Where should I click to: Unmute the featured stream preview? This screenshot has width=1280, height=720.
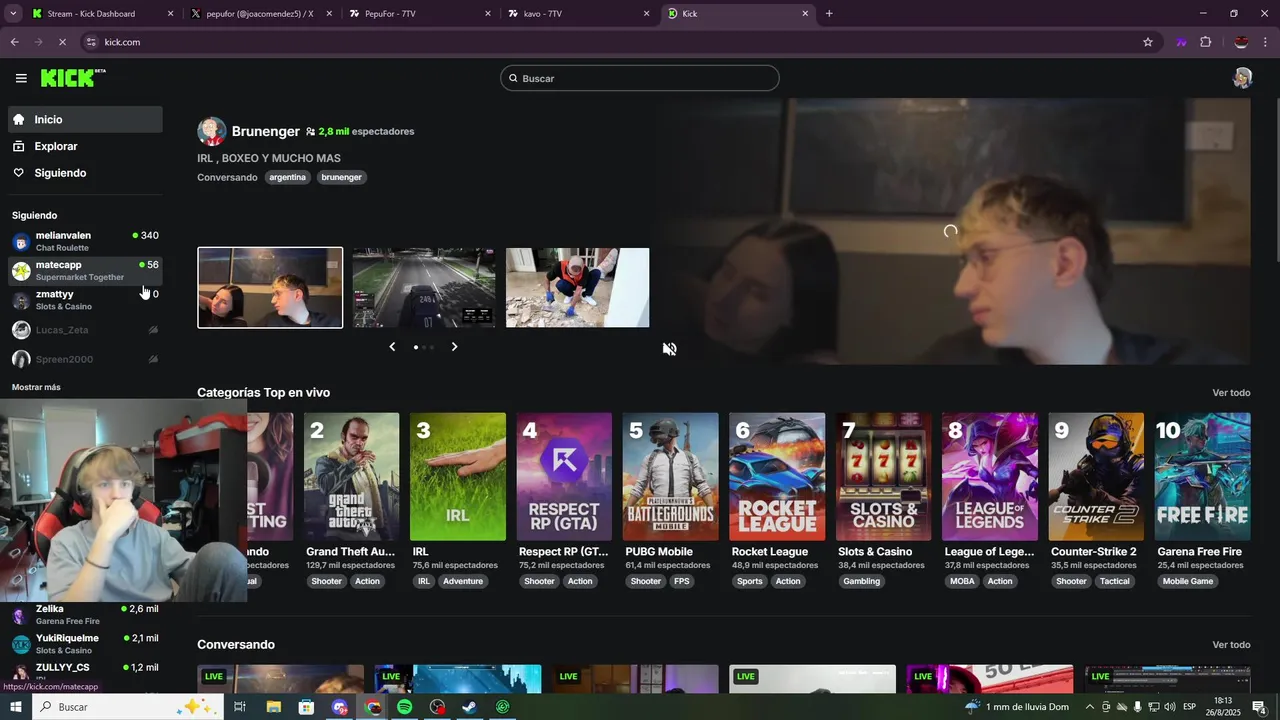(x=670, y=349)
